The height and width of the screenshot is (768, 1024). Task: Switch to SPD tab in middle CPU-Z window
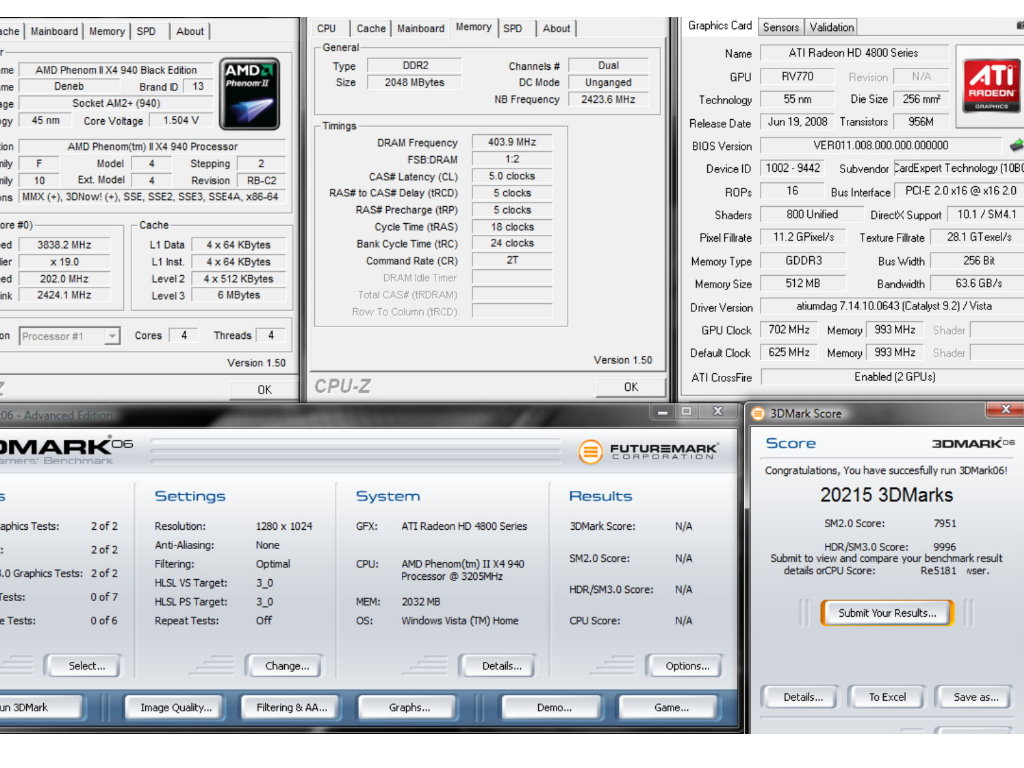513,29
